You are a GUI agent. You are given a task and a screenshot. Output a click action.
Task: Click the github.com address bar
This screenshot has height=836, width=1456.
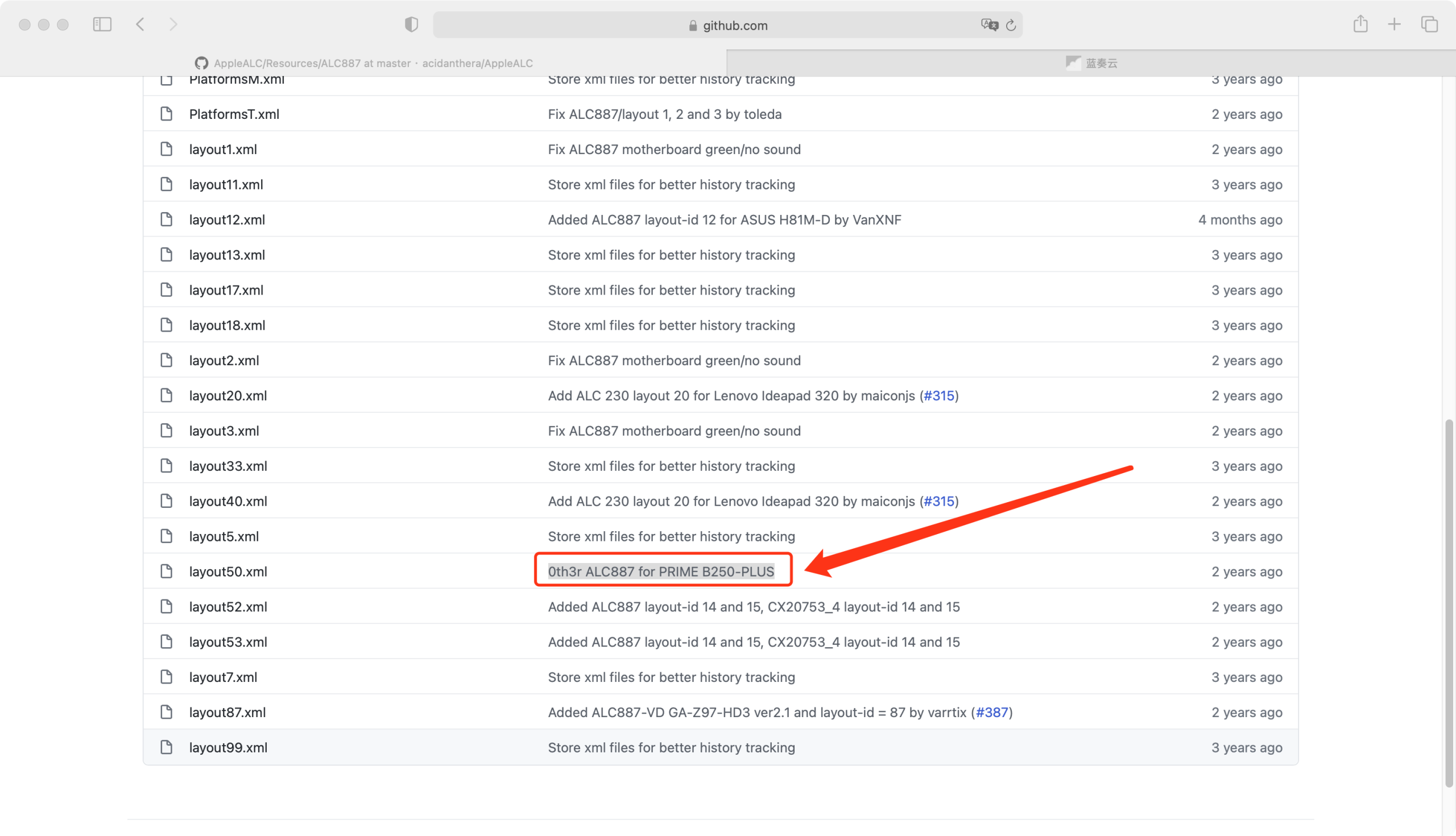[727, 25]
